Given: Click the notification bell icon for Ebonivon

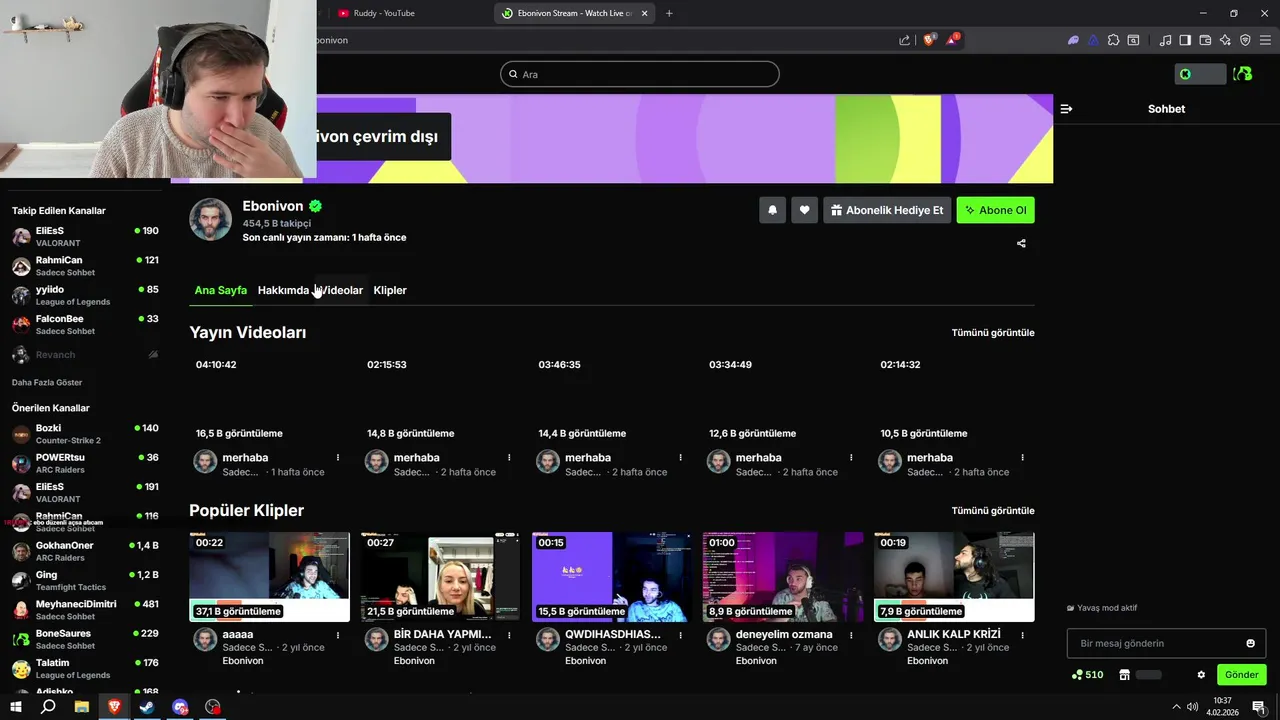Looking at the screenshot, I should coord(772,210).
